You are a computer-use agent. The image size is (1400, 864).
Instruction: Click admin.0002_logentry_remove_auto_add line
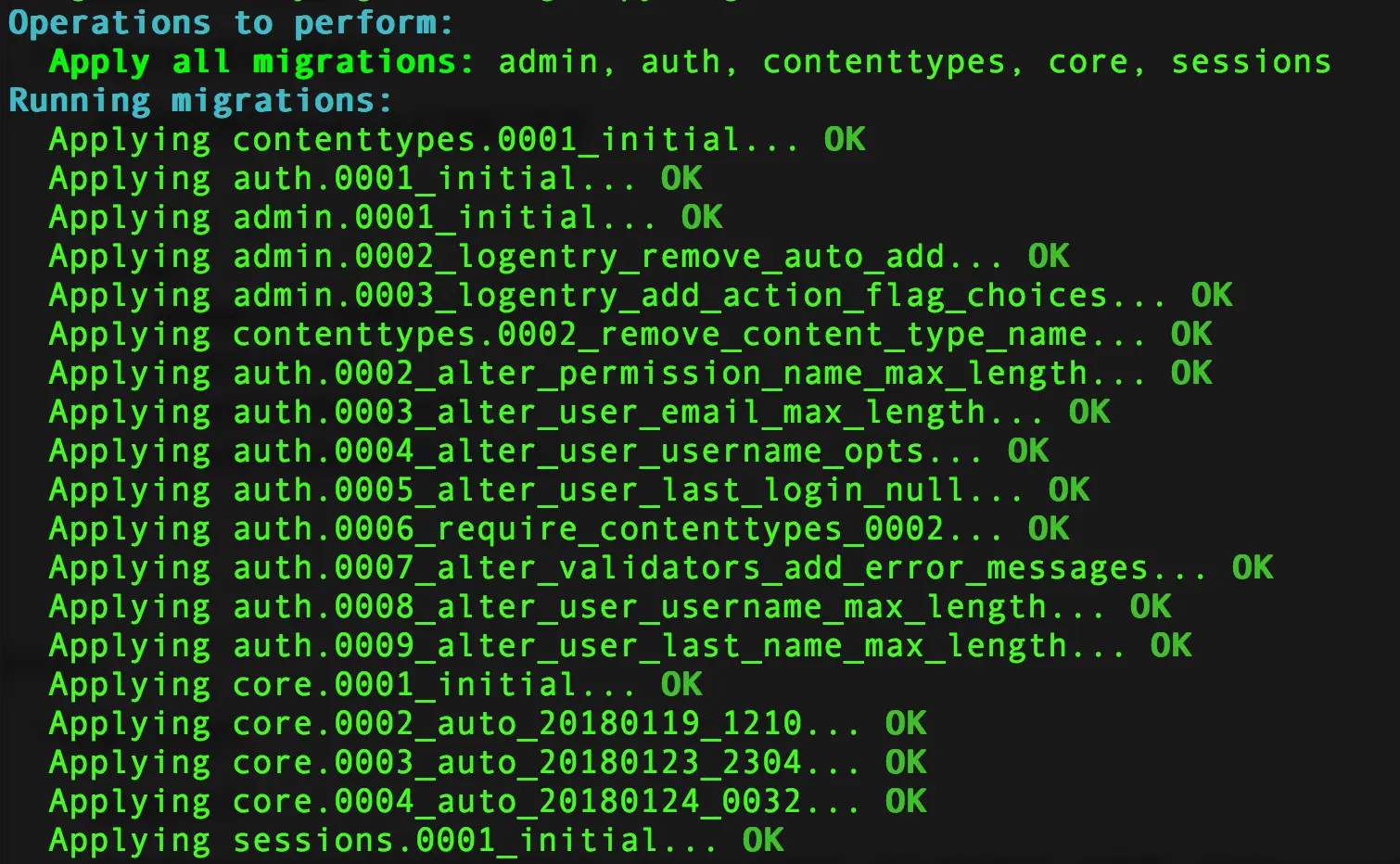point(559,256)
